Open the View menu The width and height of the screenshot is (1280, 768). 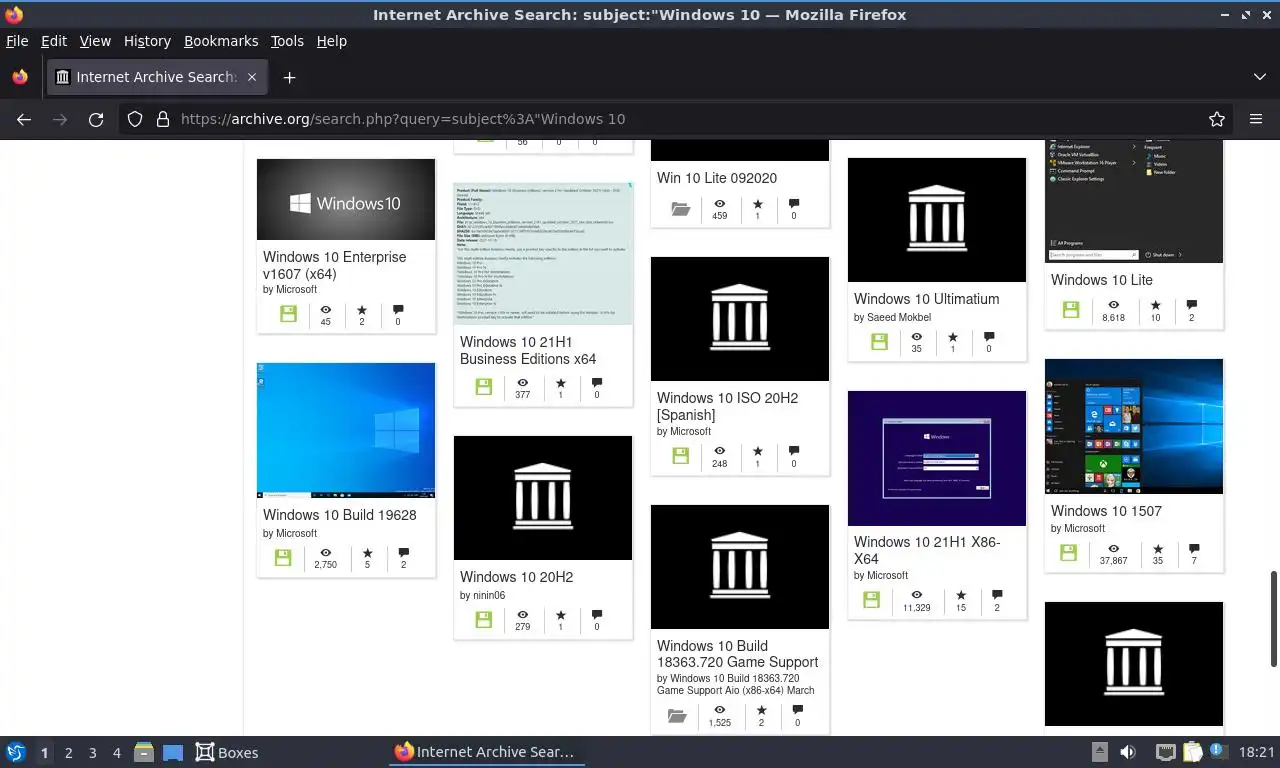click(95, 41)
